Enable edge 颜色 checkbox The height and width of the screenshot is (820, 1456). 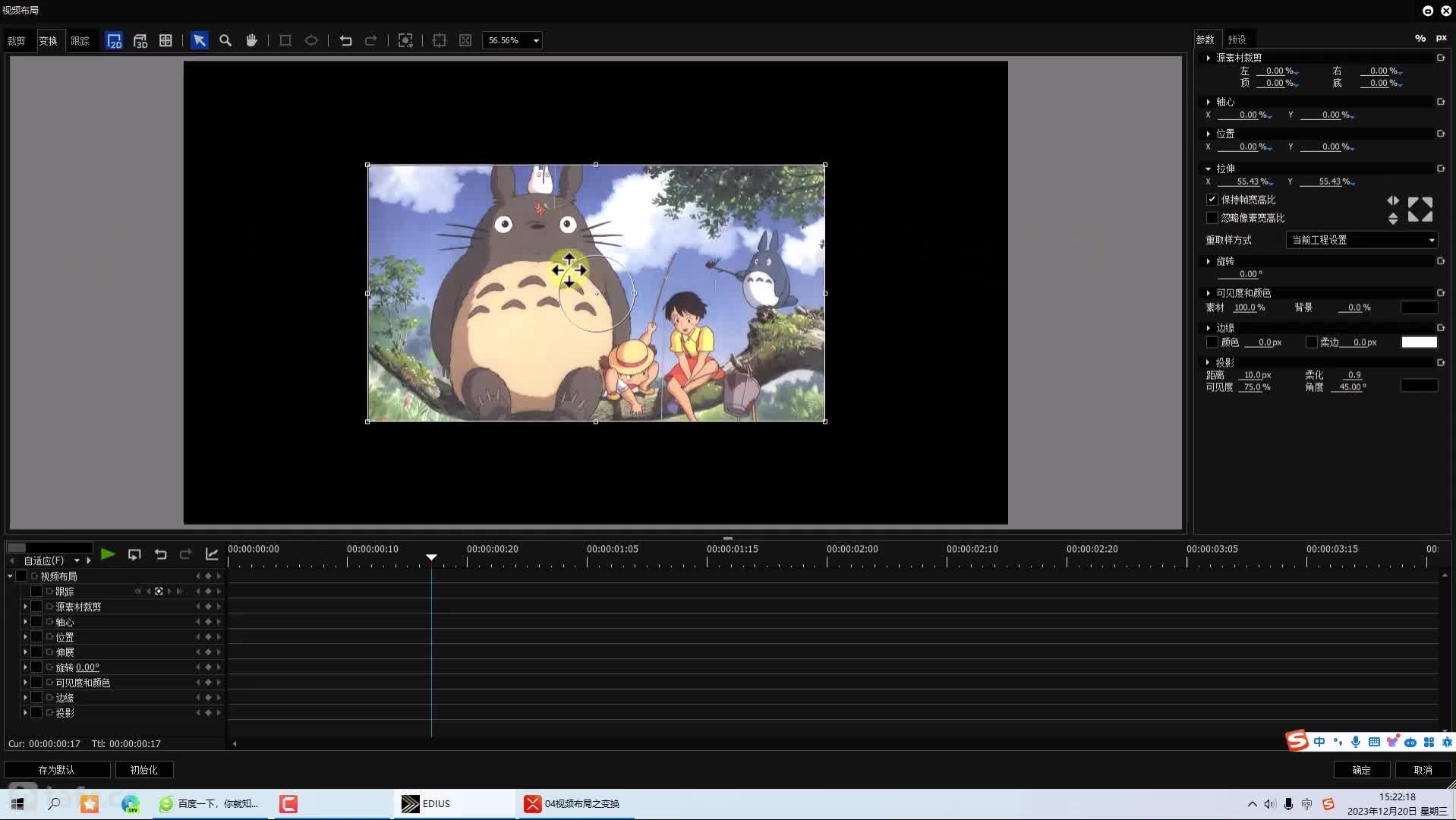click(x=1212, y=342)
